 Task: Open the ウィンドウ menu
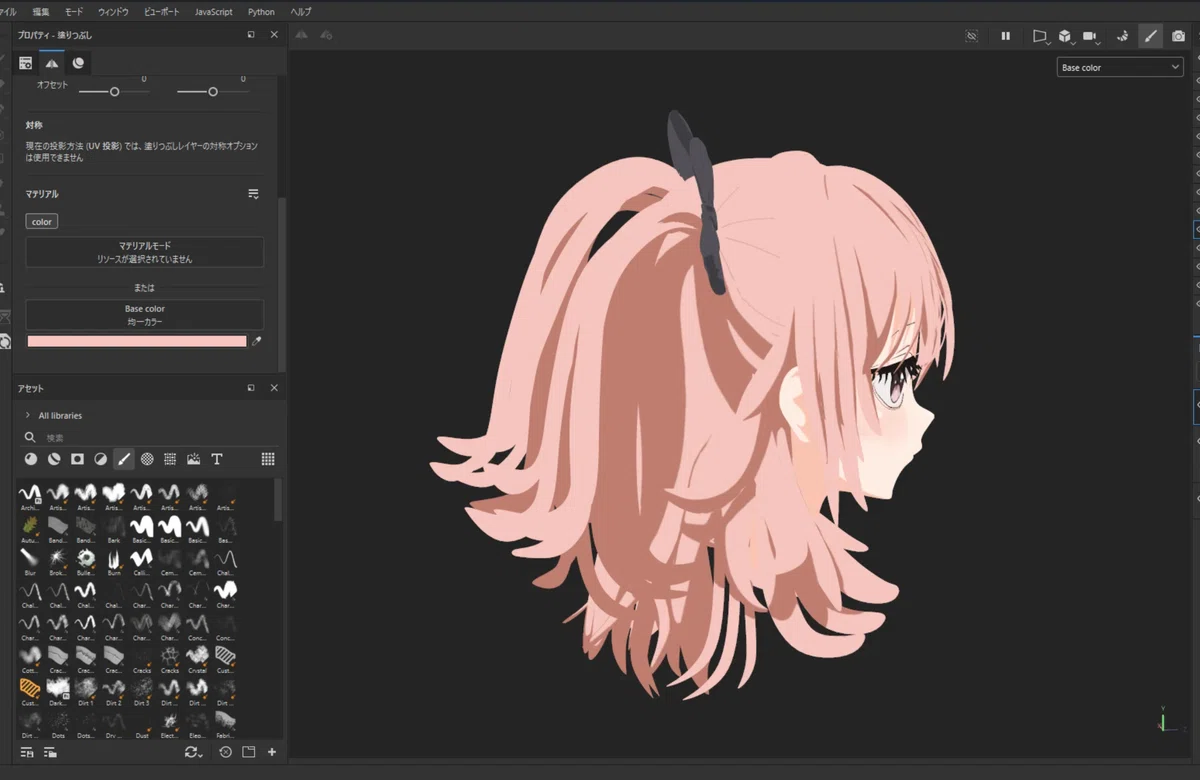(113, 12)
